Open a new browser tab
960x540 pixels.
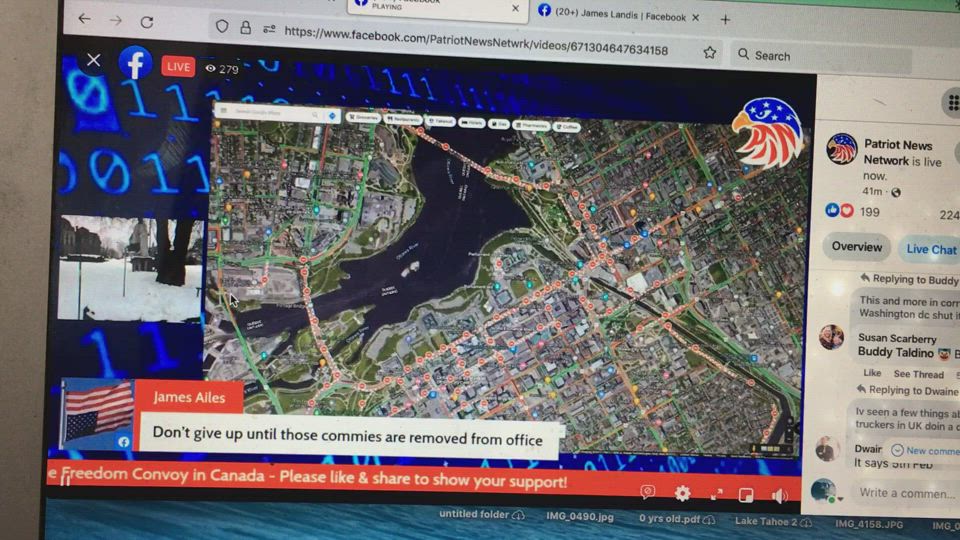tap(725, 18)
